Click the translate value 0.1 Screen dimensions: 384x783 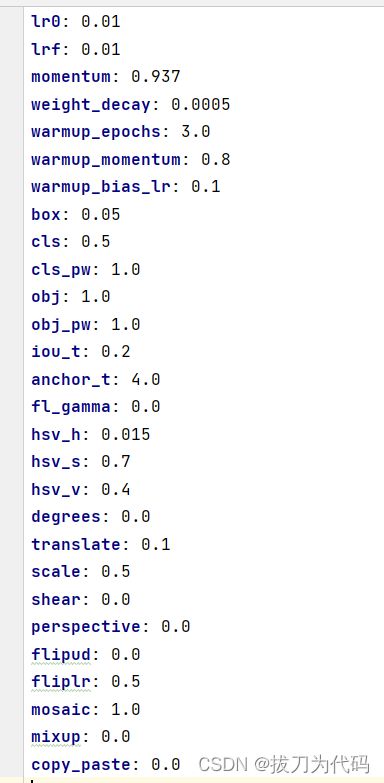[x=155, y=544]
